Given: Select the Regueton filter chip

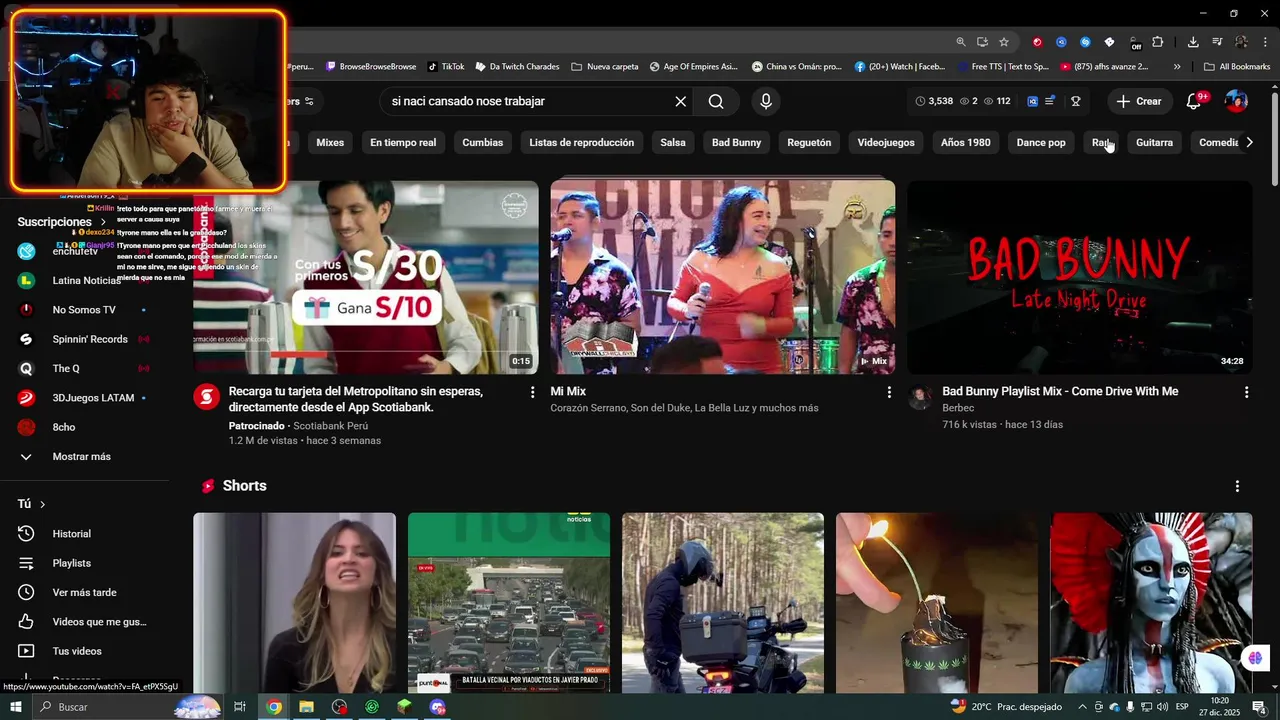Looking at the screenshot, I should click(809, 142).
